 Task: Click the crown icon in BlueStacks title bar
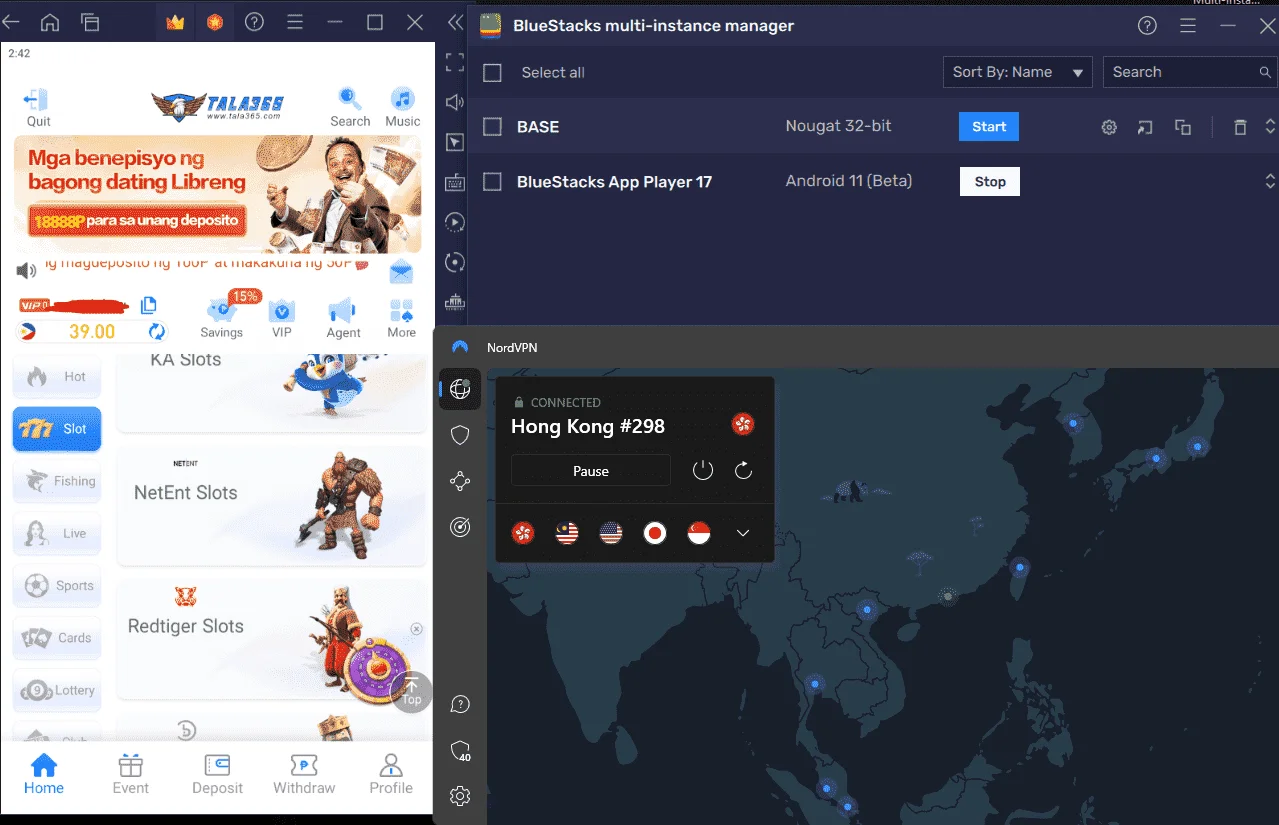[175, 22]
